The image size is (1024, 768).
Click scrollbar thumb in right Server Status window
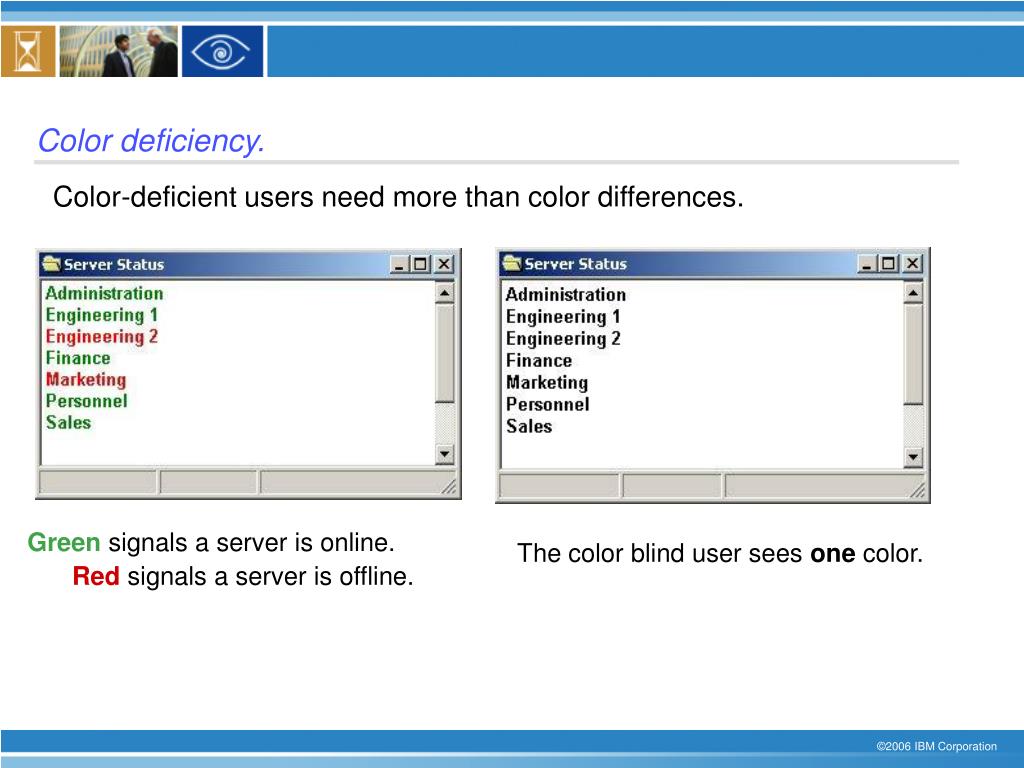[914, 354]
